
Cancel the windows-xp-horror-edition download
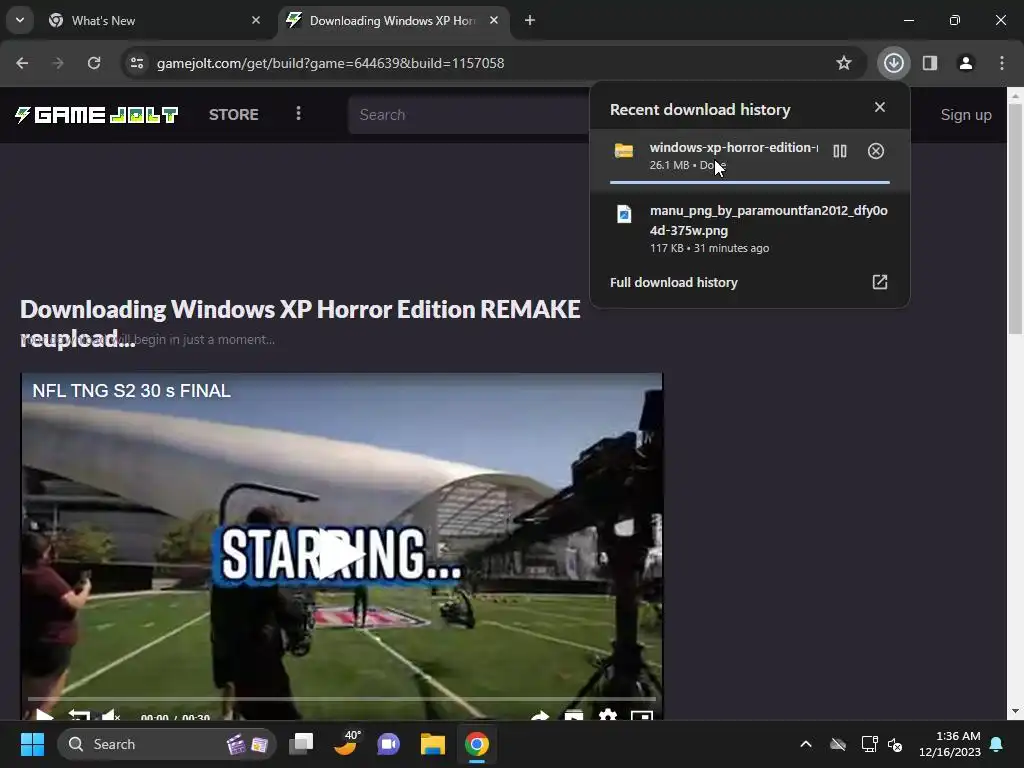(x=876, y=152)
